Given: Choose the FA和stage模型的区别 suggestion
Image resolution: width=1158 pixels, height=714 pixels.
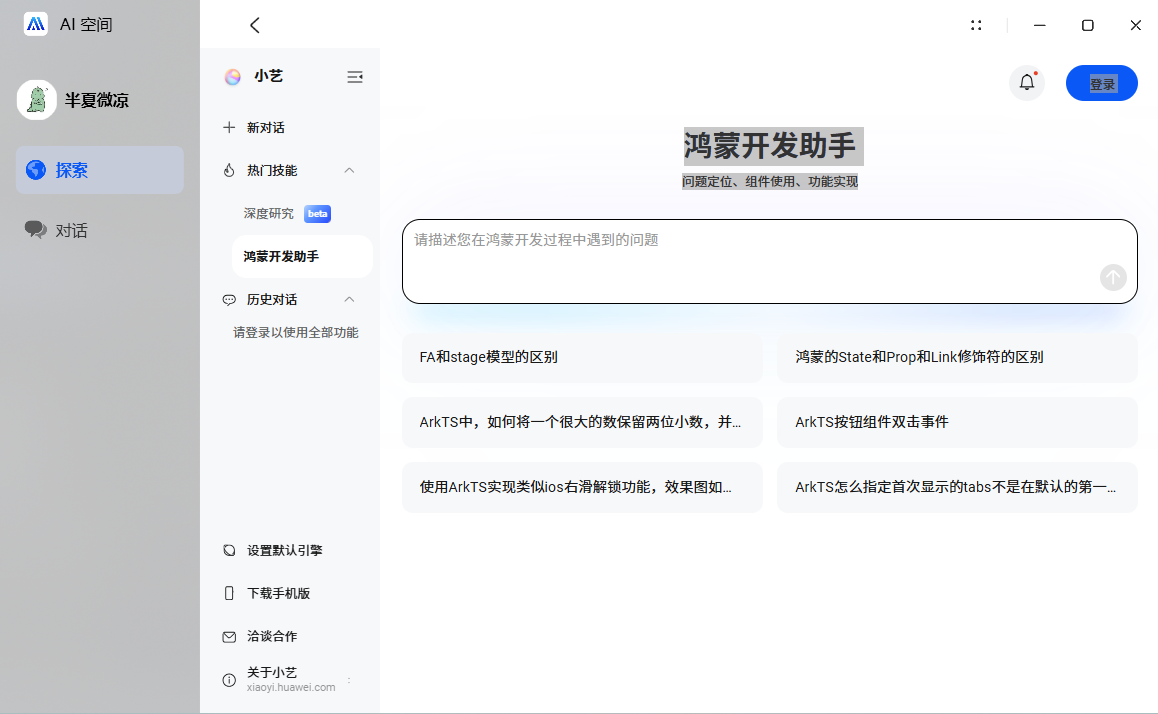Looking at the screenshot, I should pyautogui.click(x=582, y=357).
